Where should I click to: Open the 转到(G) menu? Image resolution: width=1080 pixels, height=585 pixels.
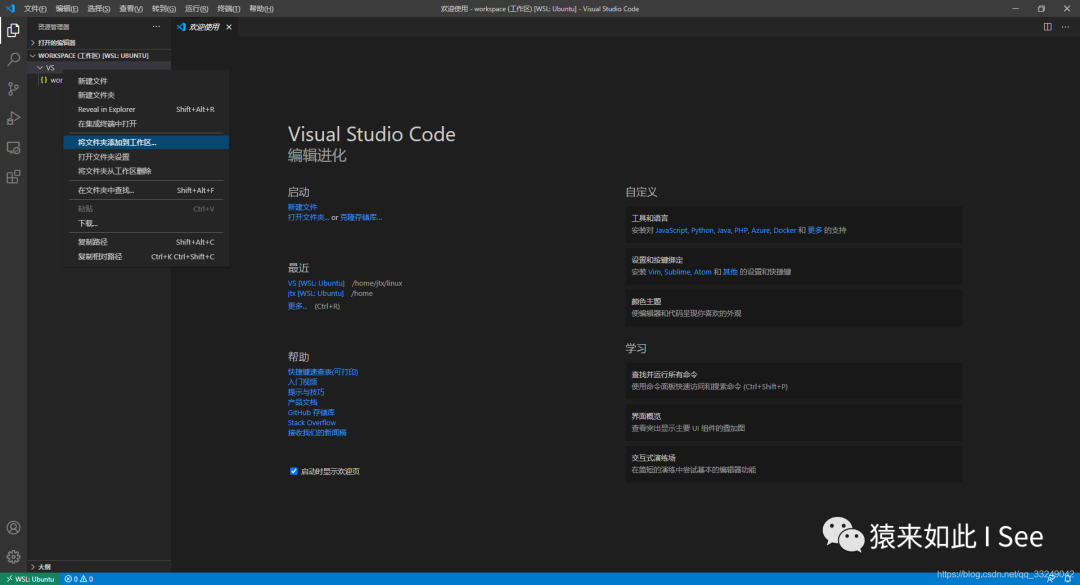click(x=164, y=9)
